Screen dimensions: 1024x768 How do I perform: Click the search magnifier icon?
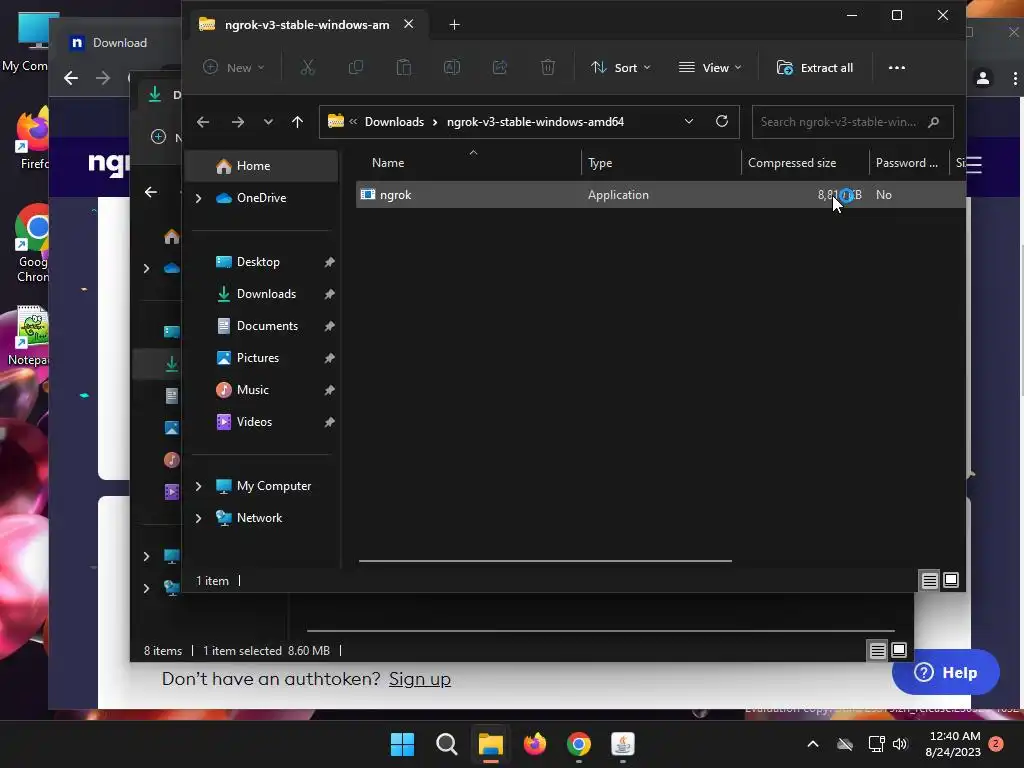click(934, 121)
